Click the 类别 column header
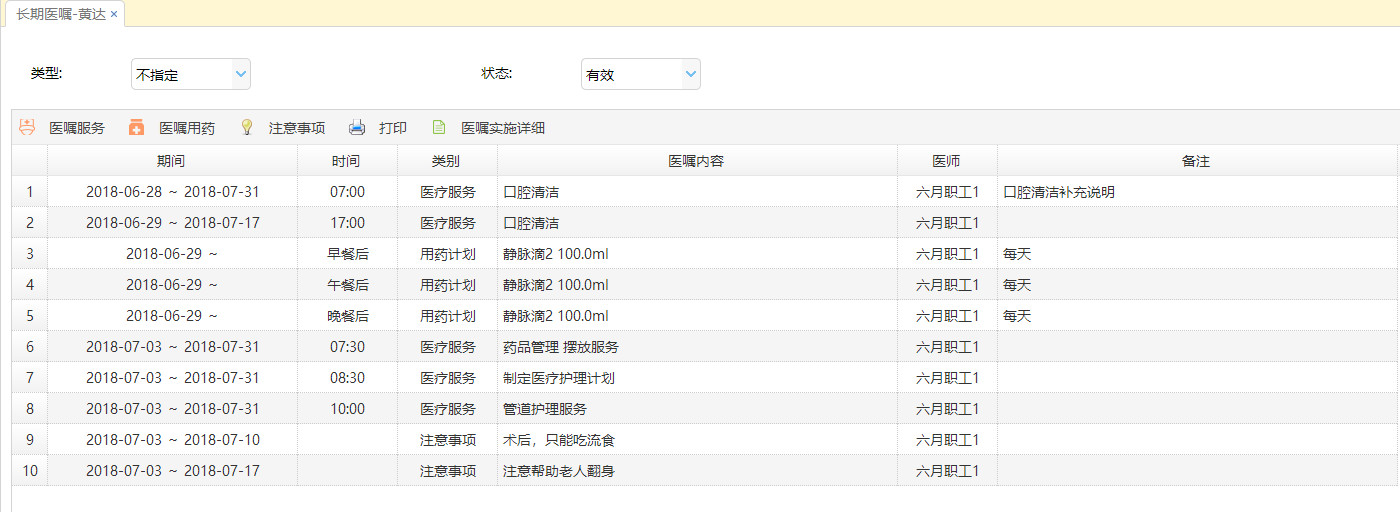1400x512 pixels. click(x=447, y=161)
